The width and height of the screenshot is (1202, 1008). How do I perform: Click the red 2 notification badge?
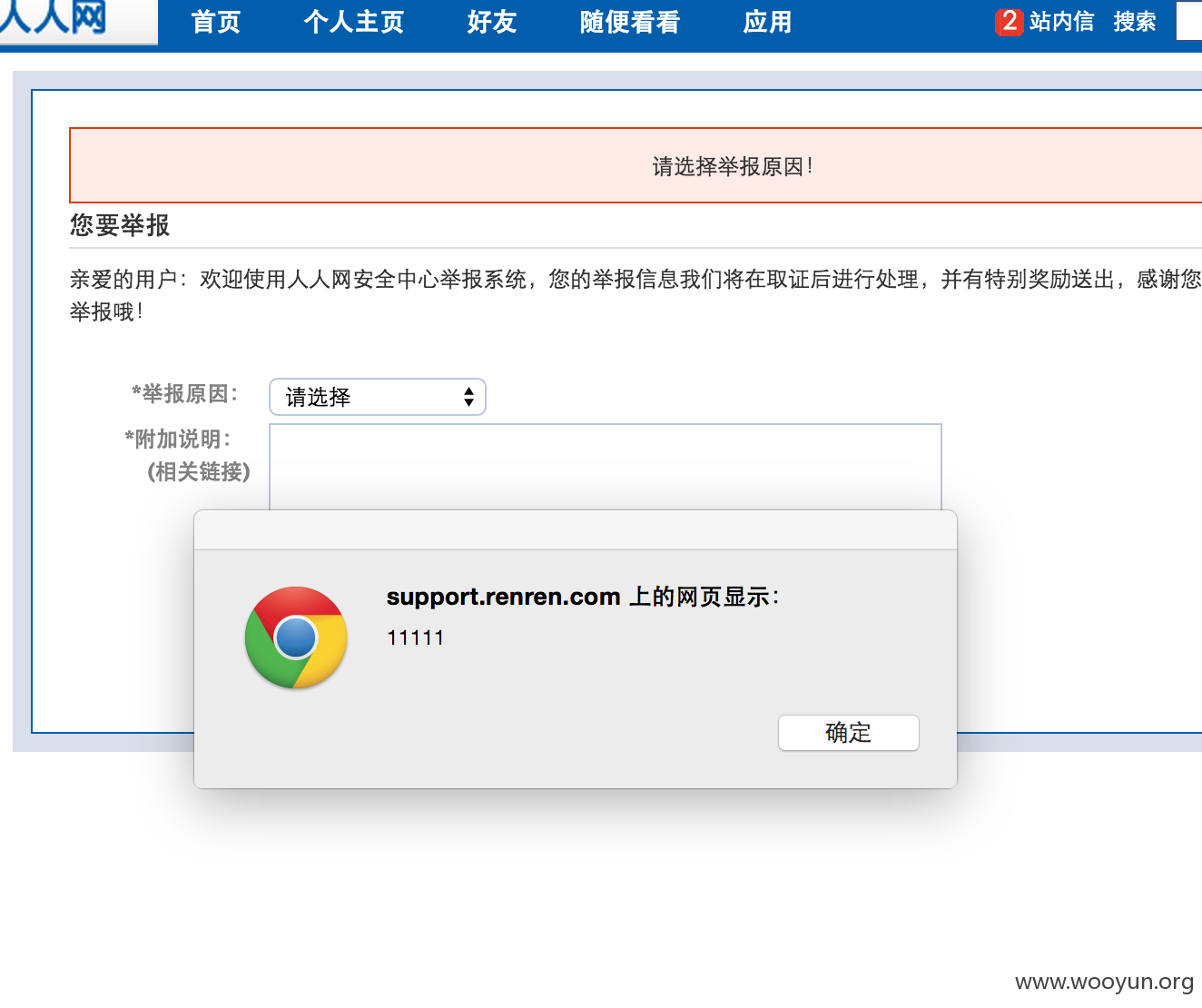(1009, 22)
